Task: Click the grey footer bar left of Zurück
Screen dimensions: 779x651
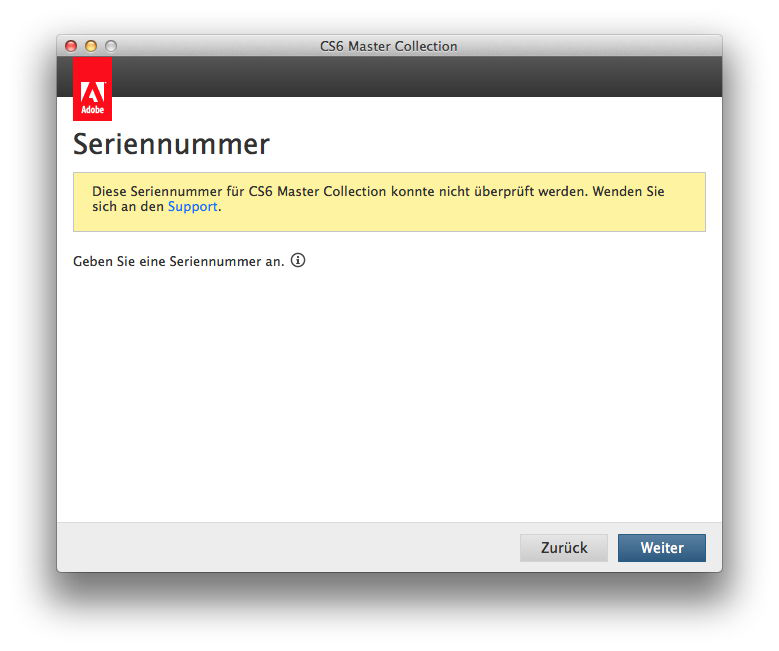Action: pyautogui.click(x=280, y=547)
